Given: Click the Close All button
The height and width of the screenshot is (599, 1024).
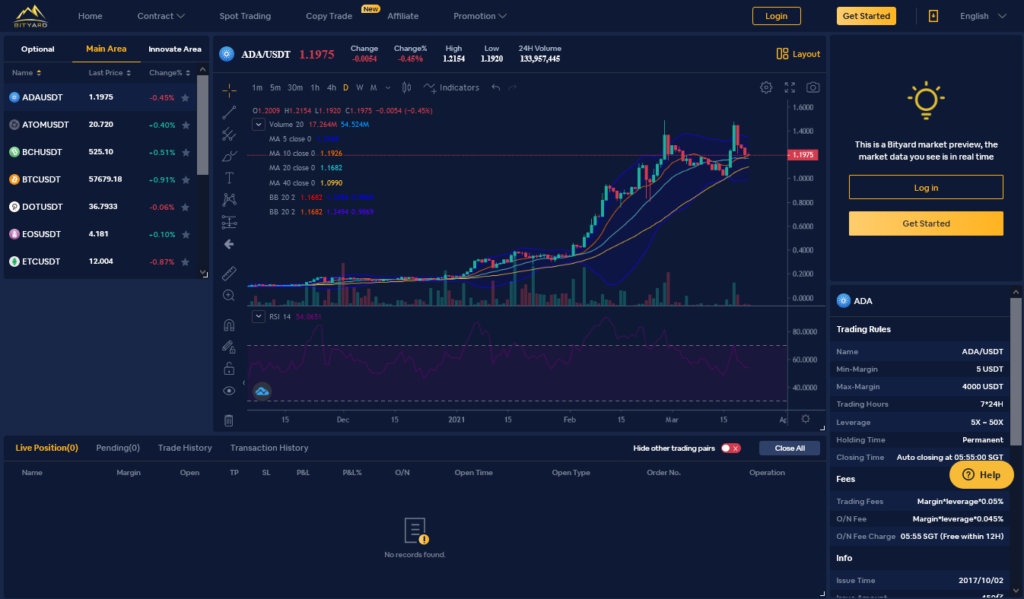Looking at the screenshot, I should [790, 448].
